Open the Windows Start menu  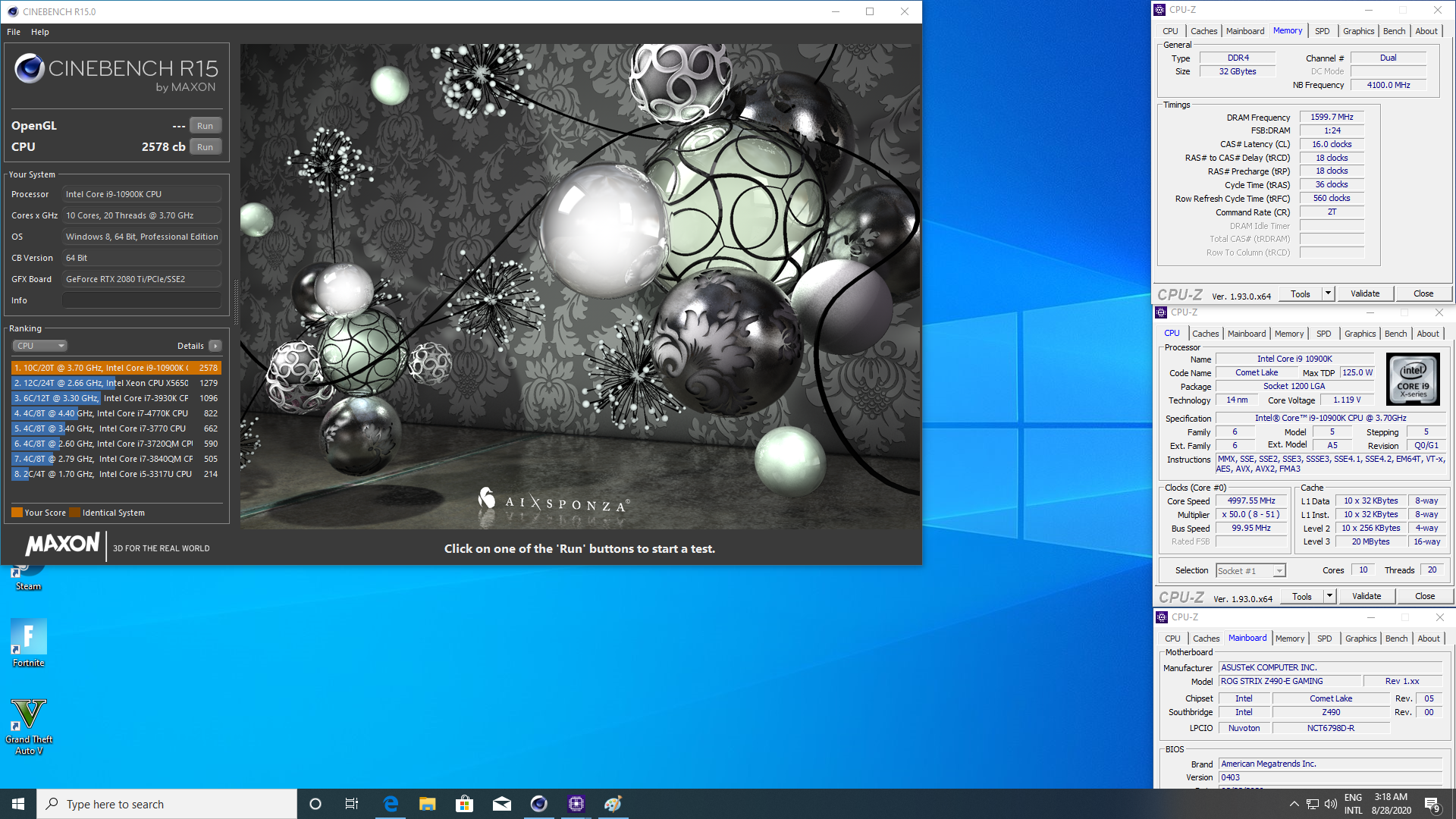(x=18, y=804)
